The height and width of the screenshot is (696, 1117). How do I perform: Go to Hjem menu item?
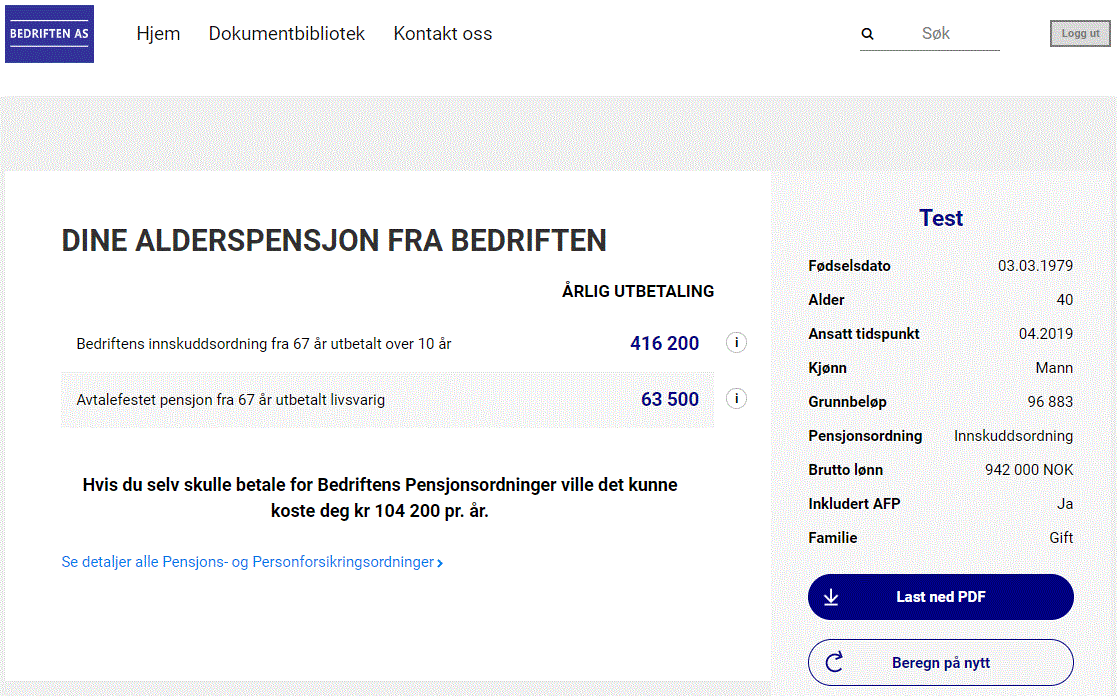point(158,33)
